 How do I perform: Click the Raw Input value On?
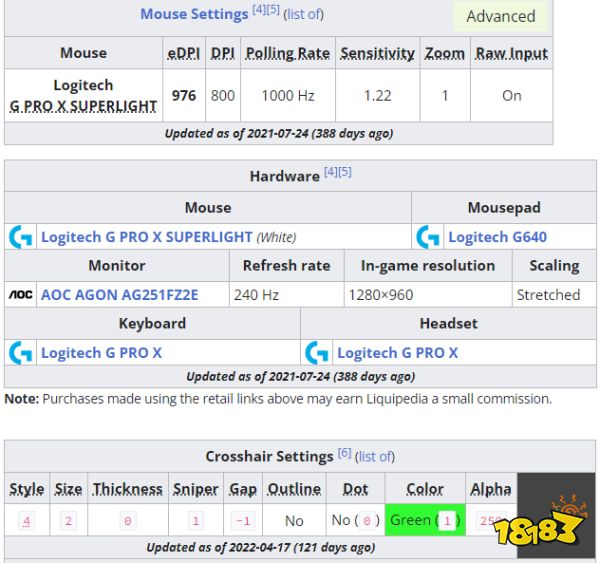(x=512, y=95)
